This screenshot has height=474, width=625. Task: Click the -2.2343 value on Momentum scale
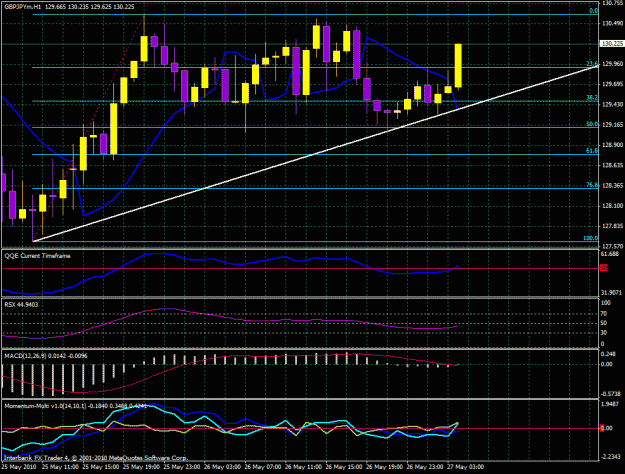click(x=611, y=457)
